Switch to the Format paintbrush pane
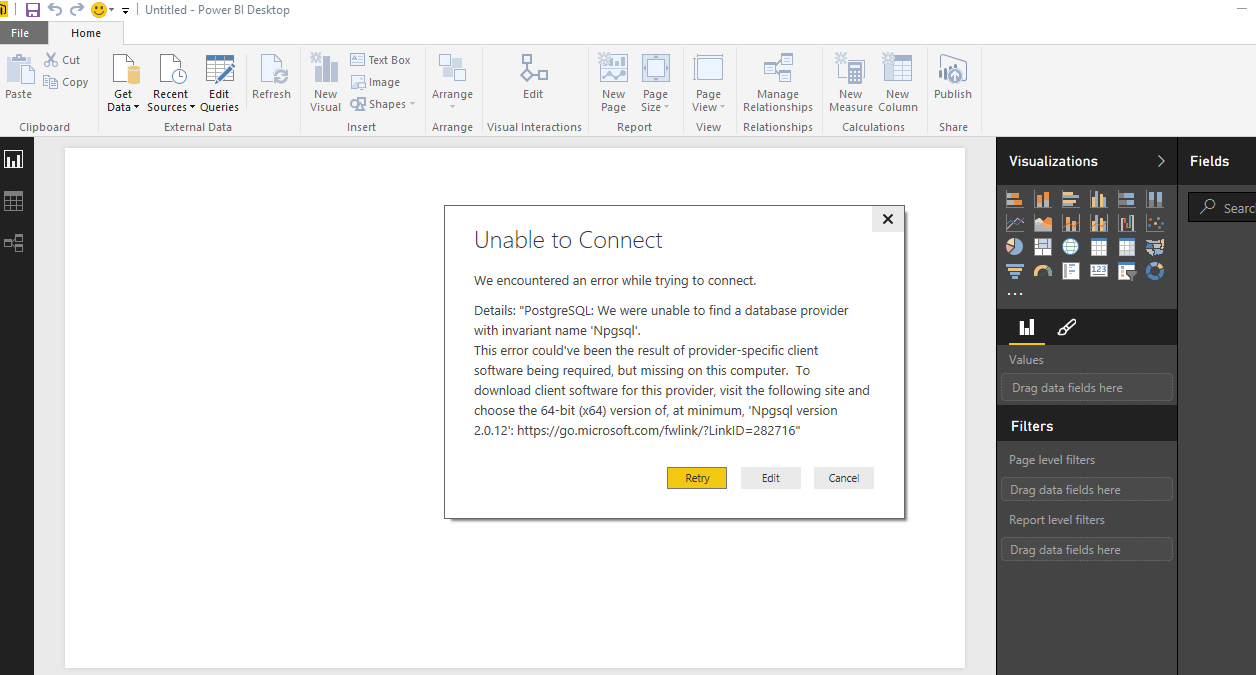The height and width of the screenshot is (675, 1256). pyautogui.click(x=1066, y=327)
